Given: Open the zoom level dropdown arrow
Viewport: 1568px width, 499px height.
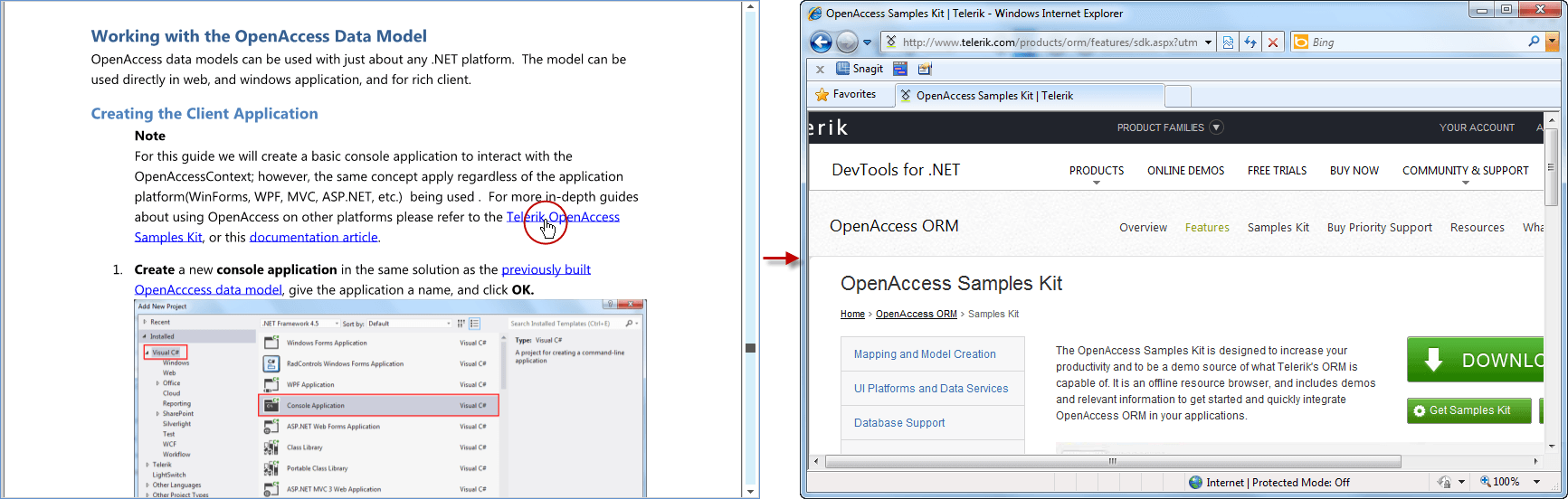Looking at the screenshot, I should [x=1536, y=483].
